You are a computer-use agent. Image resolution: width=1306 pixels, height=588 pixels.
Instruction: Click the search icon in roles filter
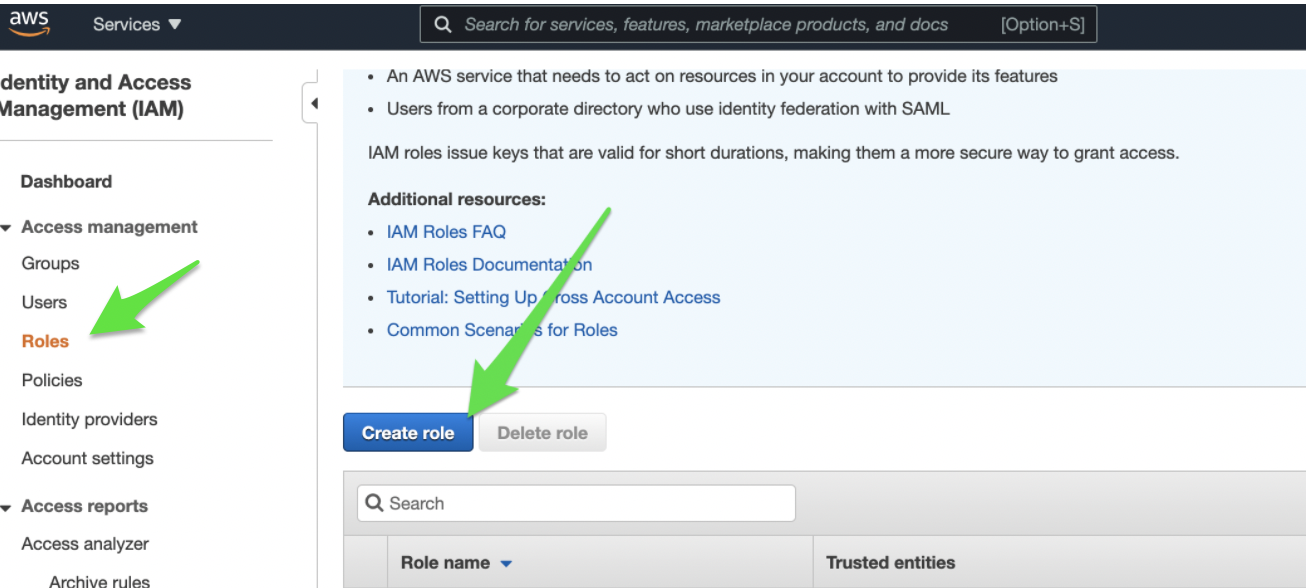click(x=375, y=503)
